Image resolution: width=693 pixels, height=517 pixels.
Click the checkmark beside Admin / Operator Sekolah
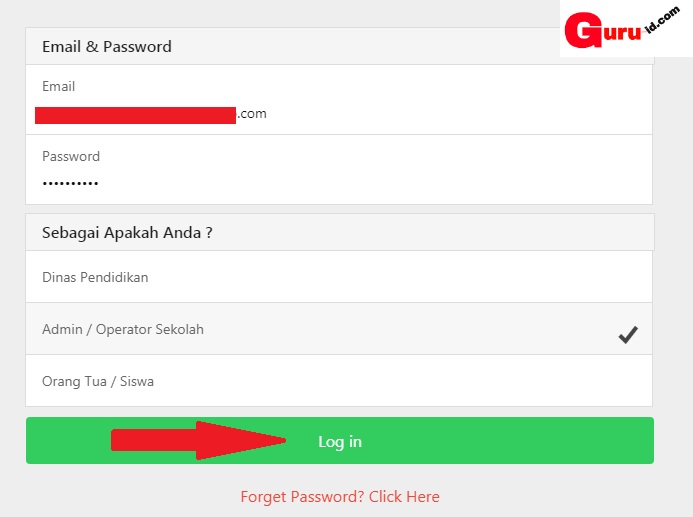(627, 336)
